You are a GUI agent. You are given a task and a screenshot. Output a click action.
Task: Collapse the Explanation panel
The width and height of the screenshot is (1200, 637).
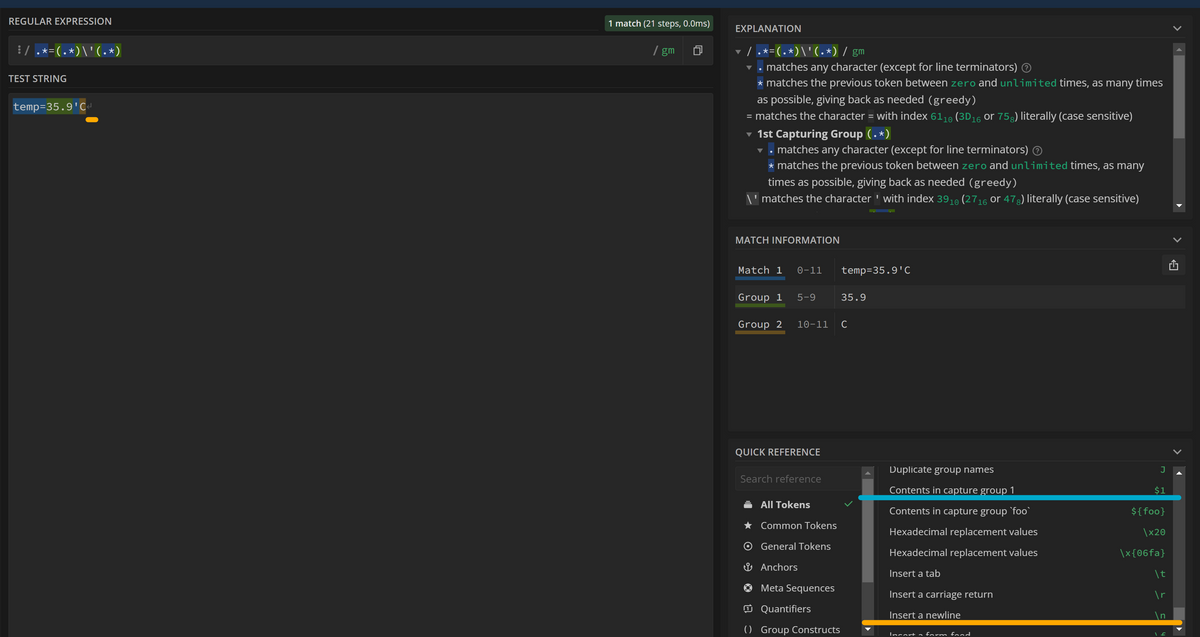[x=1177, y=28]
